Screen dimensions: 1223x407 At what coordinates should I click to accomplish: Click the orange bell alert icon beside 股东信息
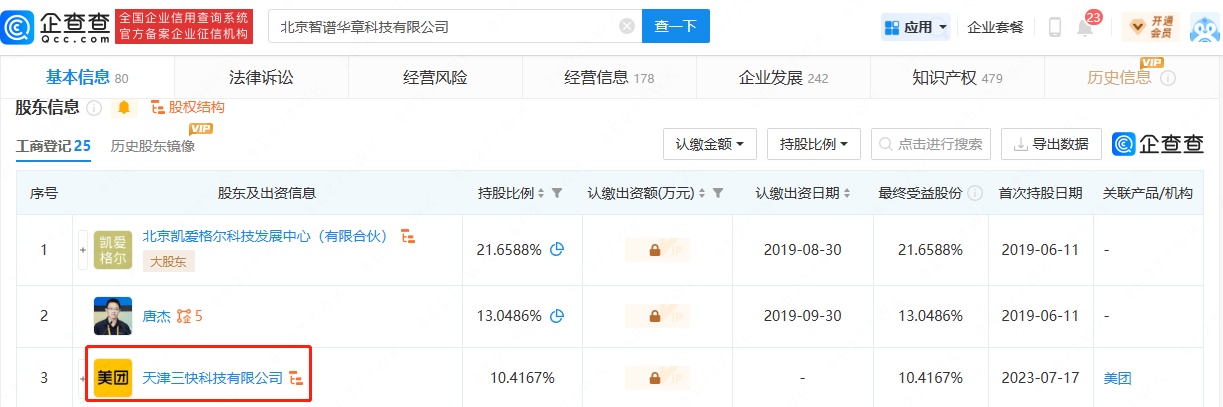(x=125, y=107)
